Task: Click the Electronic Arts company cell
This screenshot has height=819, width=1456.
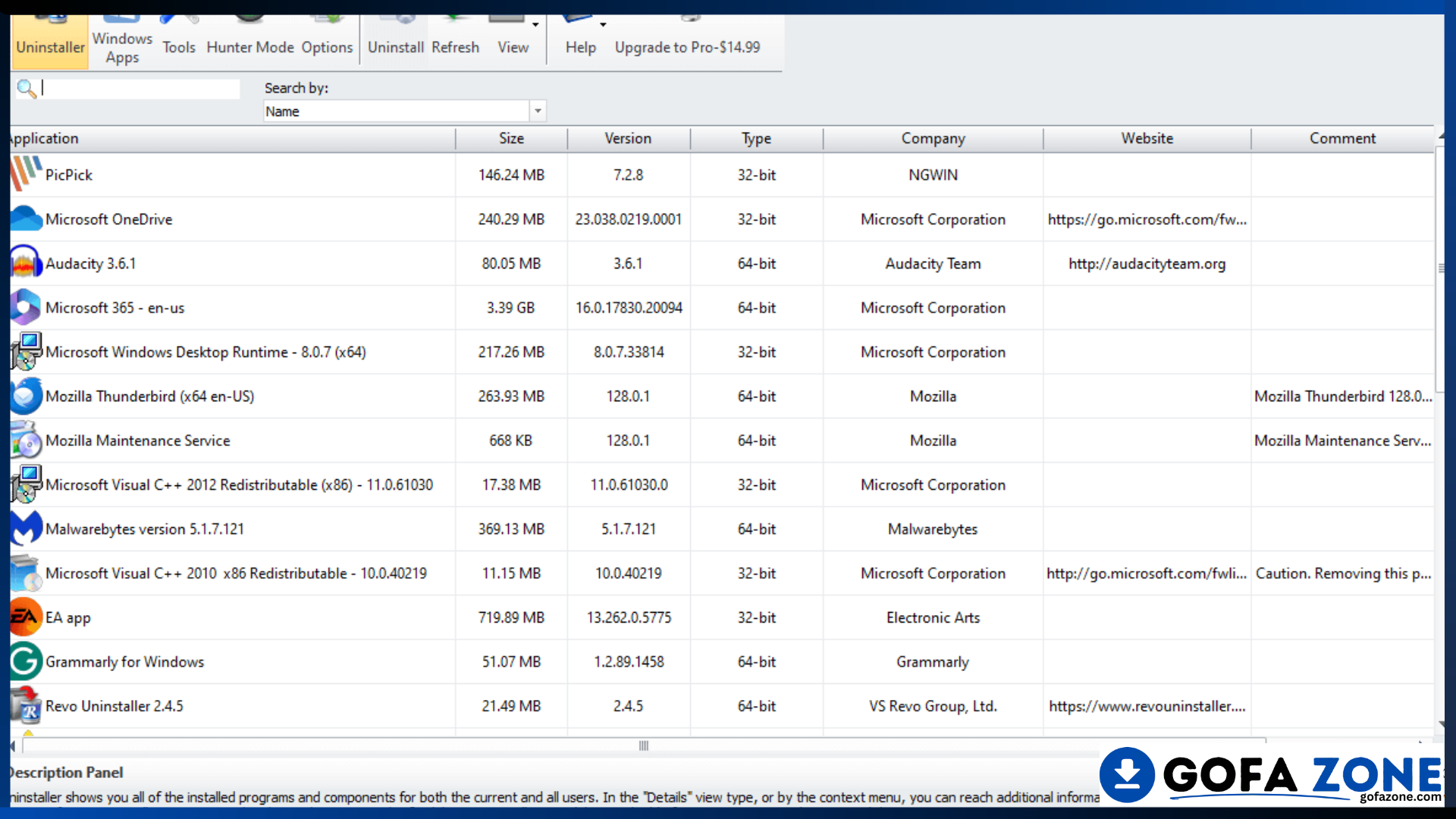Action: pyautogui.click(x=933, y=617)
